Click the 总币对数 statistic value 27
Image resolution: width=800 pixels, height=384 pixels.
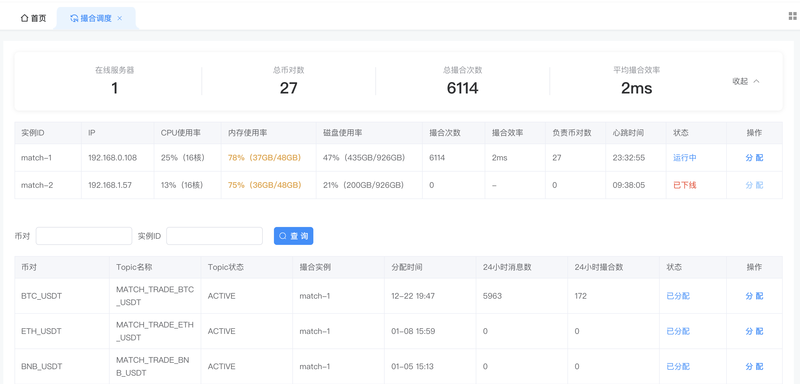(x=288, y=88)
